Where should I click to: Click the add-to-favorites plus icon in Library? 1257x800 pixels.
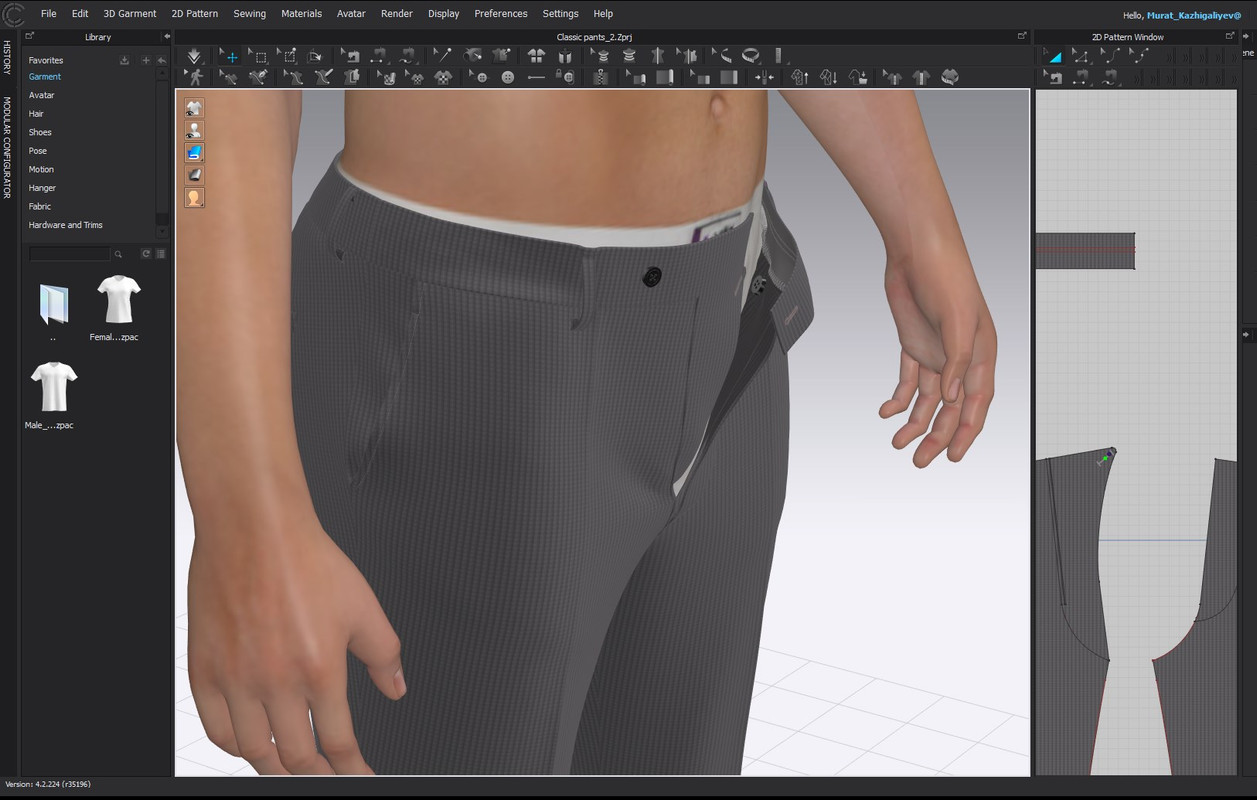coord(145,60)
